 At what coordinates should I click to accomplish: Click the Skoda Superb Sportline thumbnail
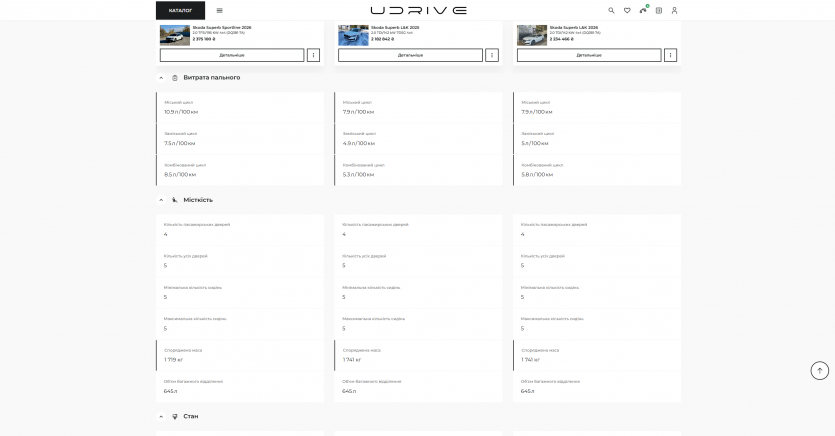pos(175,35)
